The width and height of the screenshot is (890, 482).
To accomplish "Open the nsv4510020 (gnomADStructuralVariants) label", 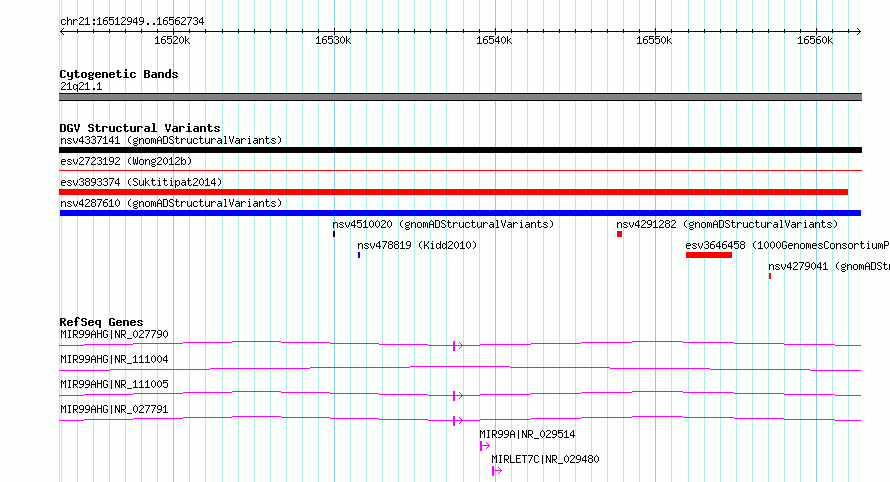I will coord(443,224).
